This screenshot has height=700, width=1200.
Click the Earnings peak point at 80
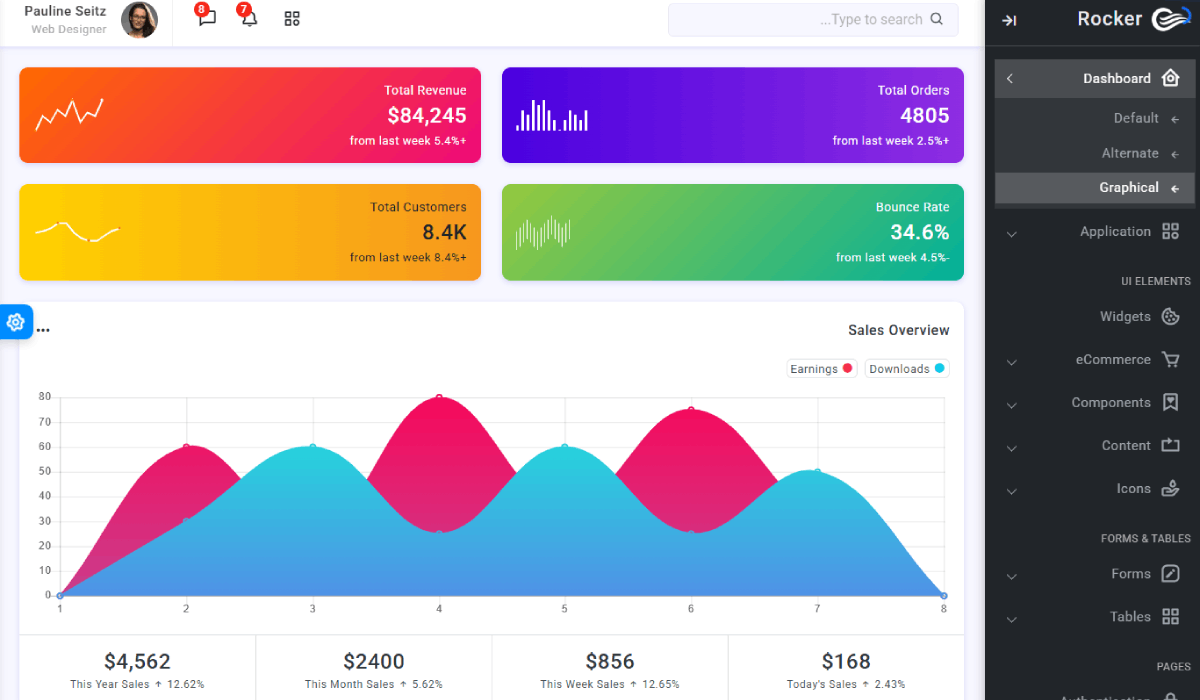click(x=439, y=397)
